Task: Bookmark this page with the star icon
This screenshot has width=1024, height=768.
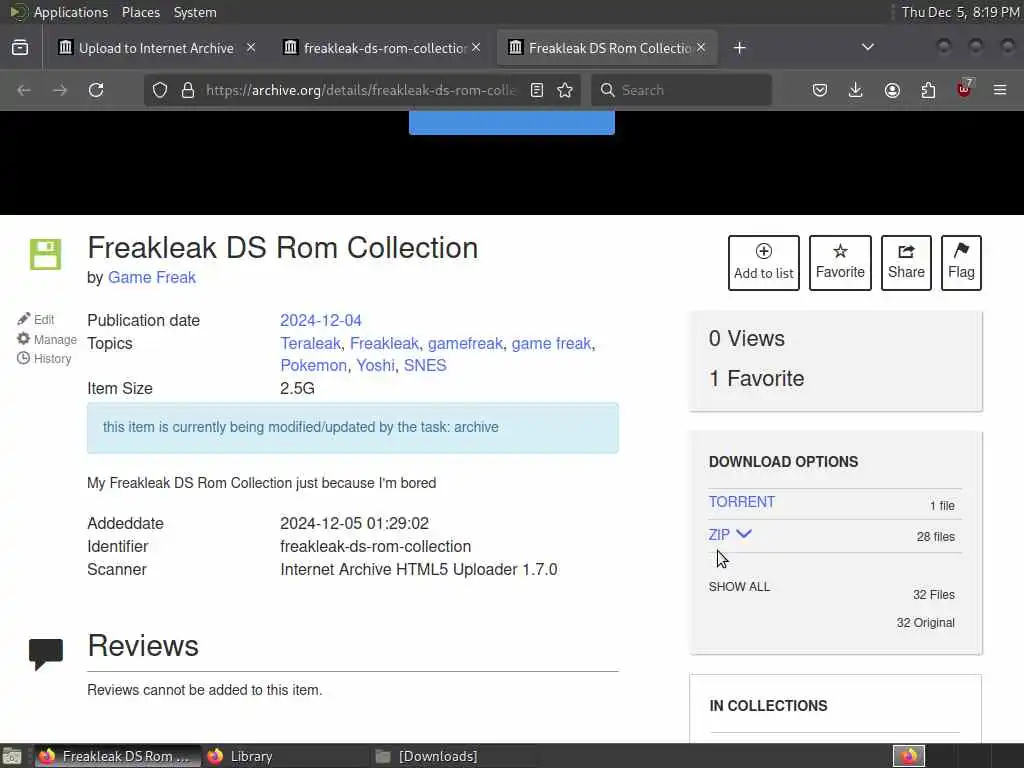Action: 565,90
